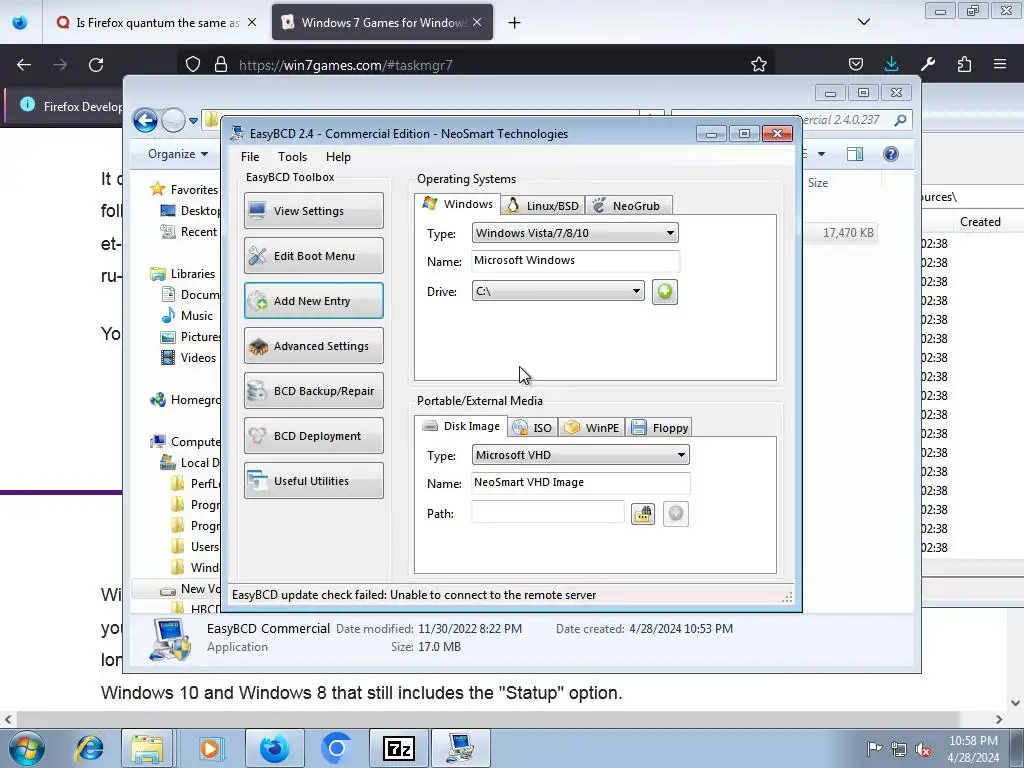1024x768 pixels.
Task: Edit the Microsoft Windows name field
Action: (x=575, y=261)
